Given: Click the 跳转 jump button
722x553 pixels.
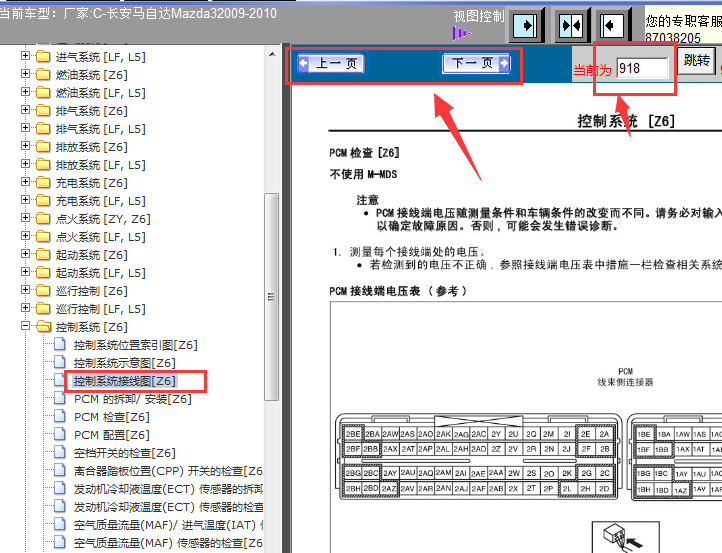Looking at the screenshot, I should click(x=697, y=60).
